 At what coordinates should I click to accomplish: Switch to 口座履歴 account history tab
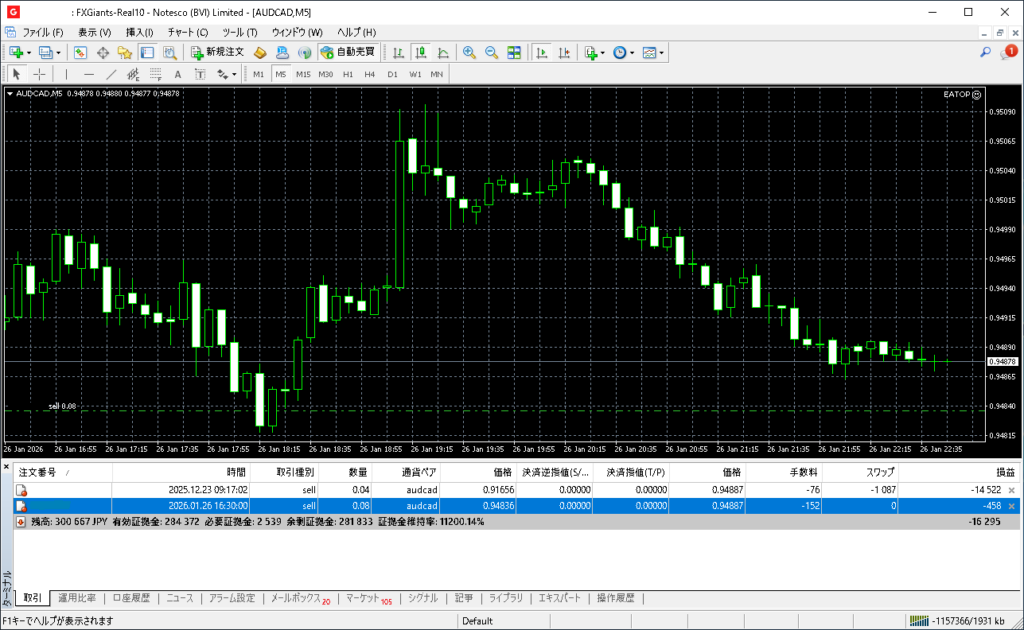(x=131, y=598)
